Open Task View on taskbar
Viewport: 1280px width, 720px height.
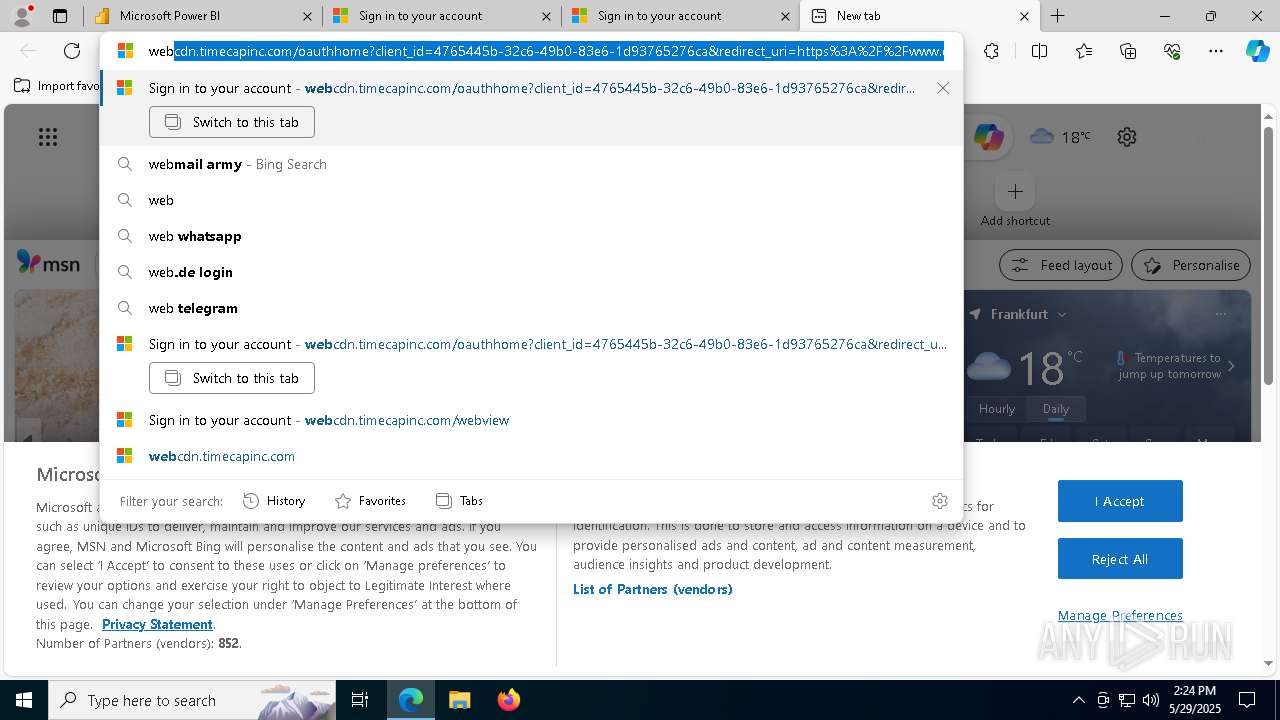pos(360,700)
